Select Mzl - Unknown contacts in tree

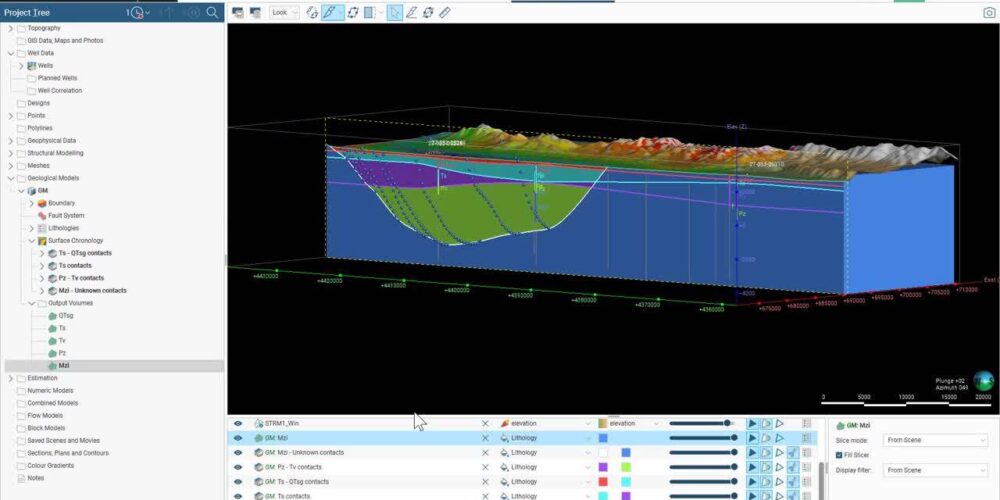pos(92,291)
